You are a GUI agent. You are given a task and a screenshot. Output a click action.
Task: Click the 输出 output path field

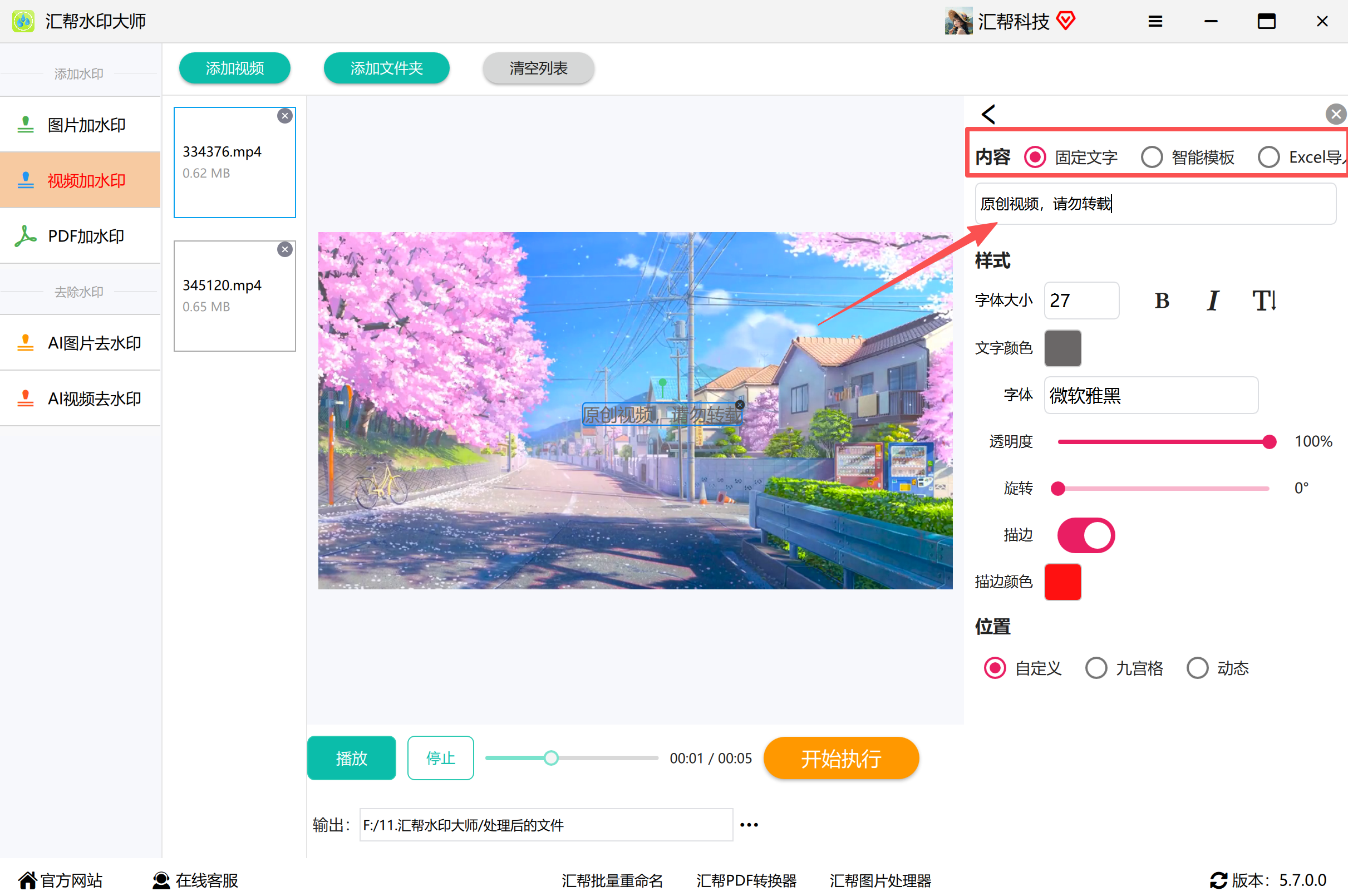546,825
